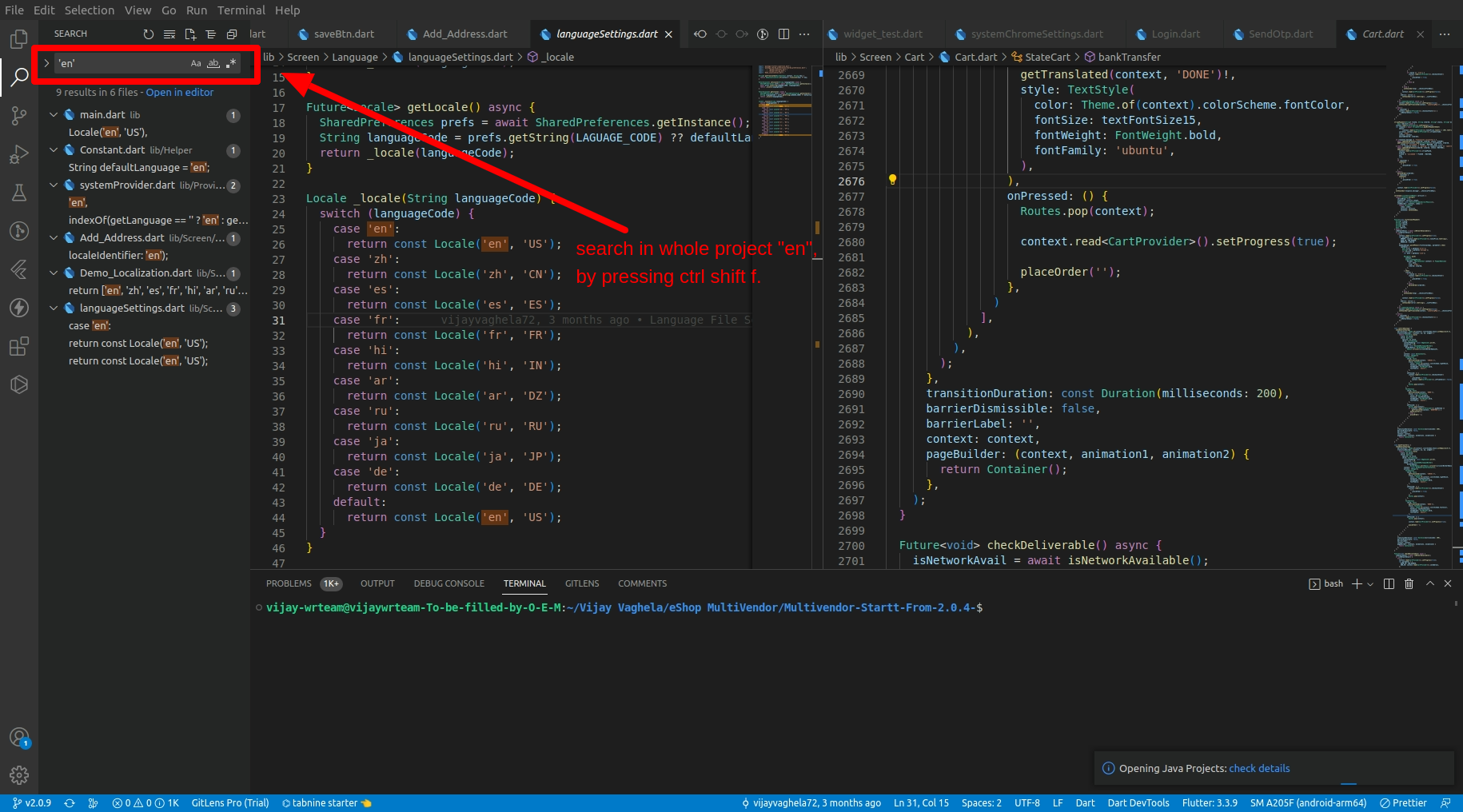Click 'check details' link in Java notification
This screenshot has width=1463, height=812.
click(x=1259, y=769)
